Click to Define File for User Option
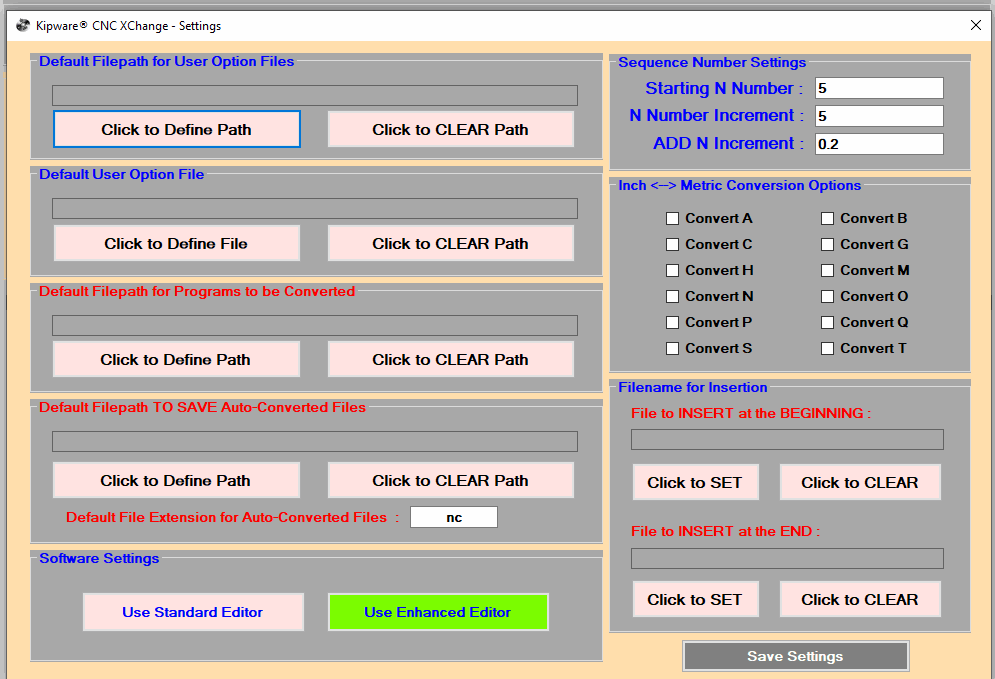Viewport: 995px width, 679px height. coord(176,243)
